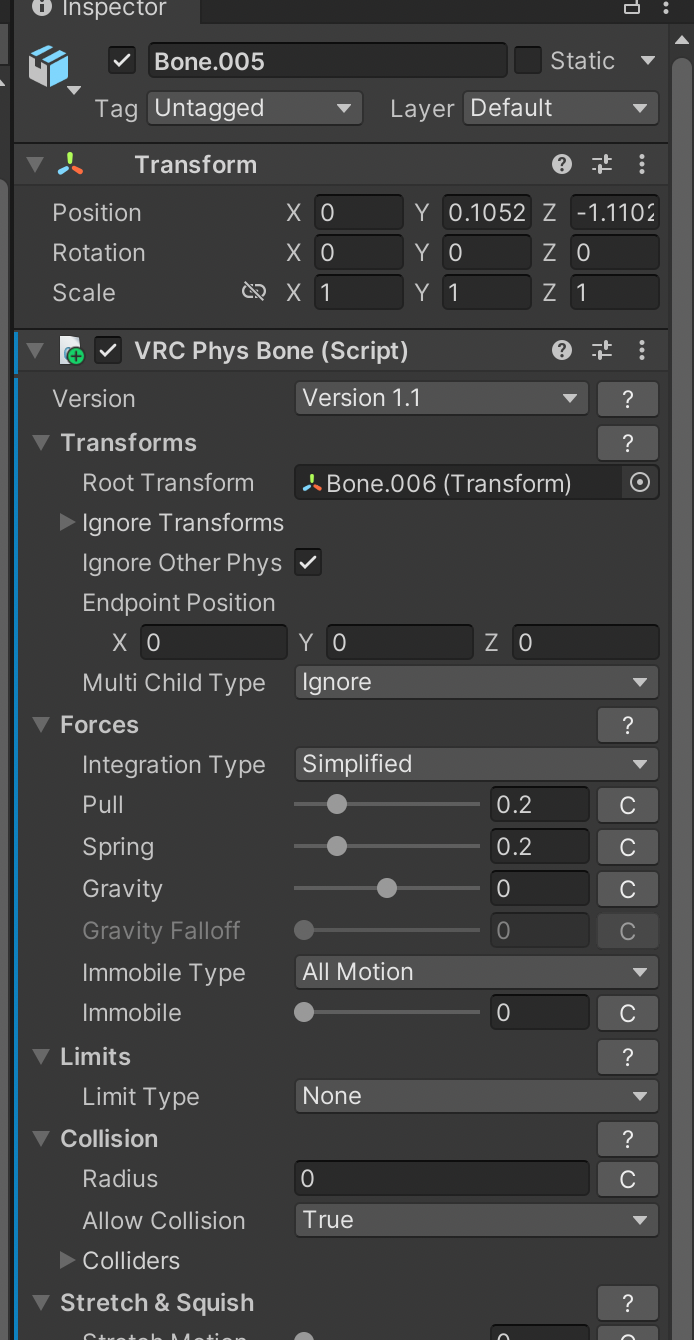
Task: Click Forces section help button
Action: pos(628,725)
